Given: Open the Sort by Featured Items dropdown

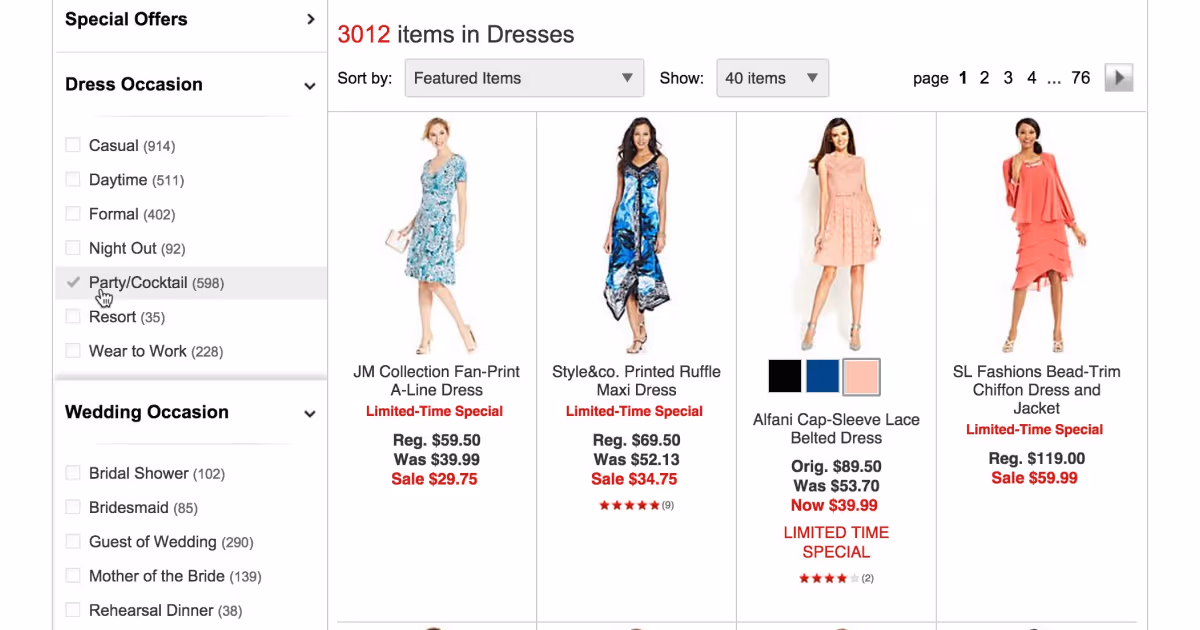Looking at the screenshot, I should 524,78.
